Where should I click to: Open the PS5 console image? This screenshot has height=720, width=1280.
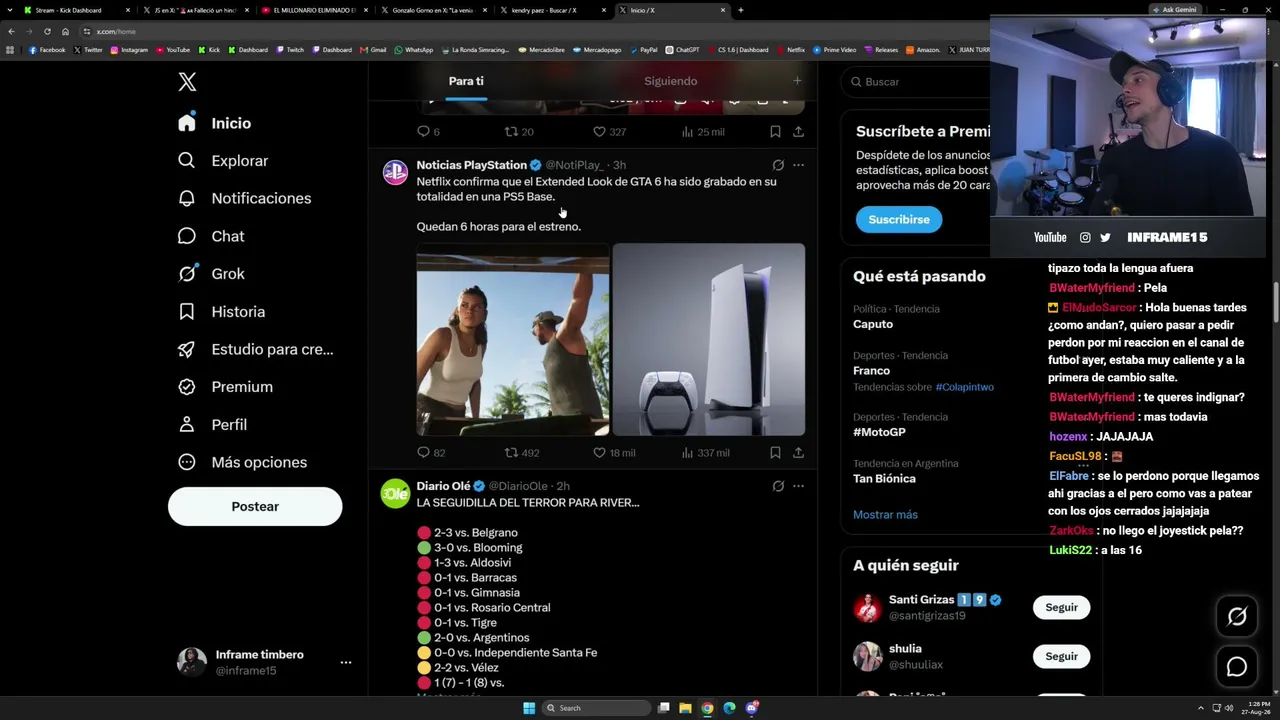(709, 340)
